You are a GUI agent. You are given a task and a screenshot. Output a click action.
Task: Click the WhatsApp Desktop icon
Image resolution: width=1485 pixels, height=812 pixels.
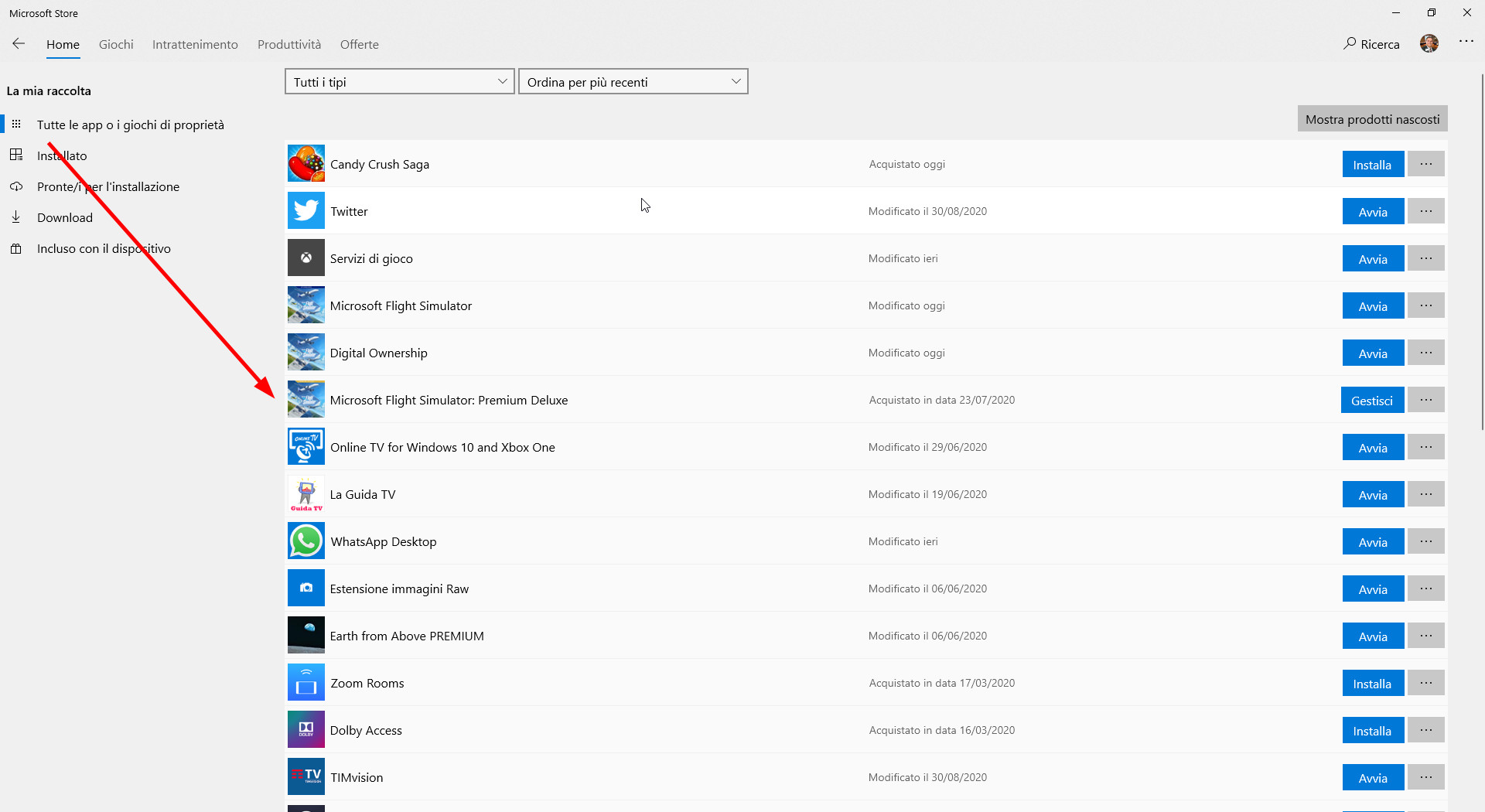click(306, 541)
